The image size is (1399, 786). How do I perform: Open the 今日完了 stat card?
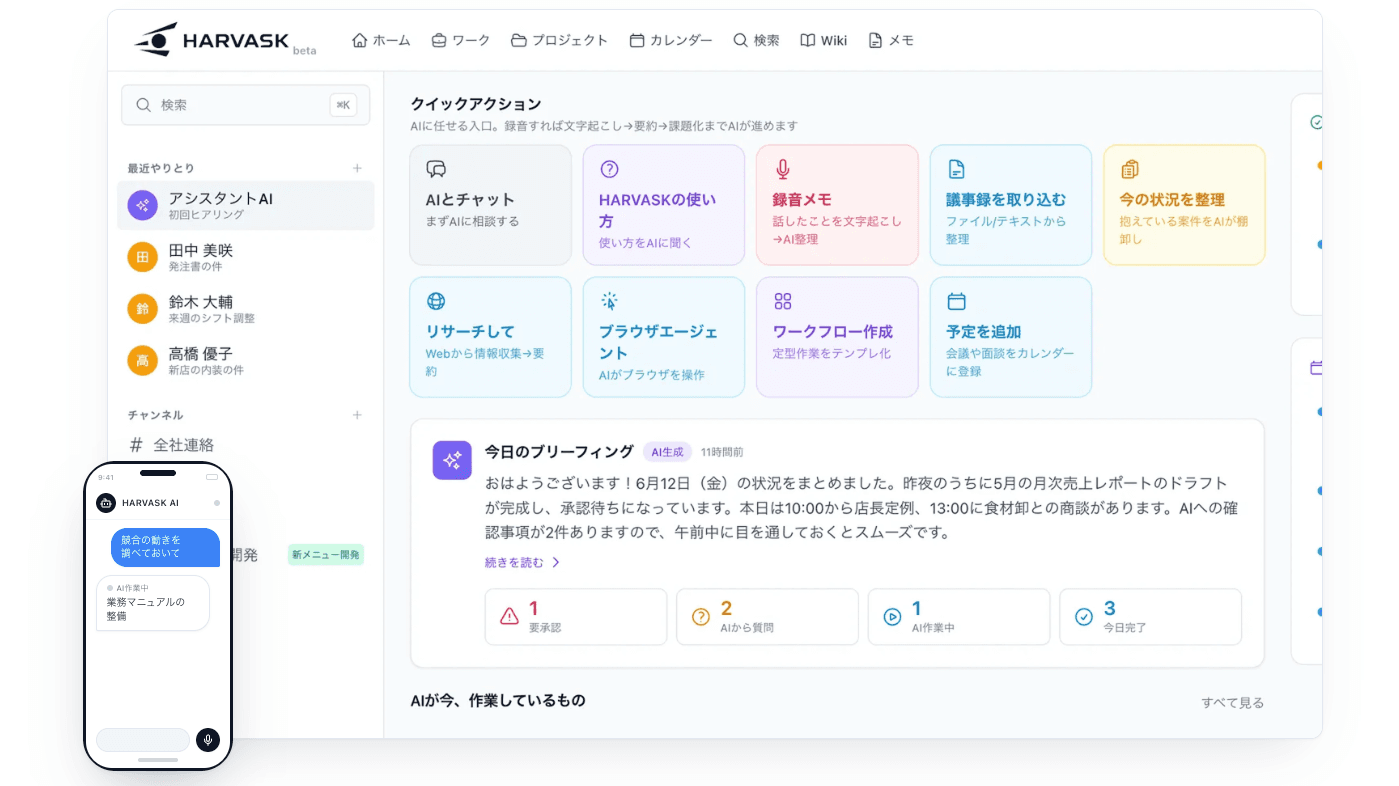coord(1151,617)
